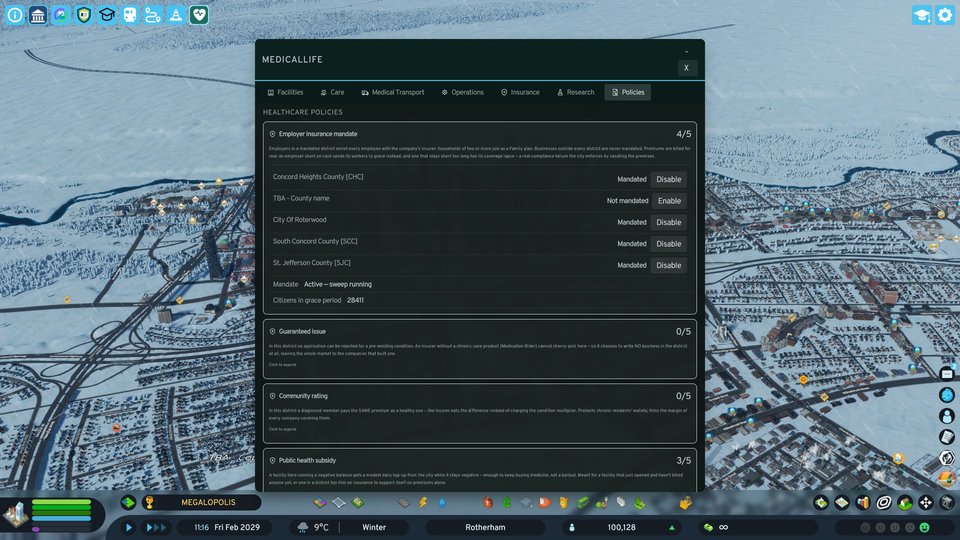Image resolution: width=960 pixels, height=540 pixels.
Task: Close the MedicalLife panel with X
Action: coord(686,68)
